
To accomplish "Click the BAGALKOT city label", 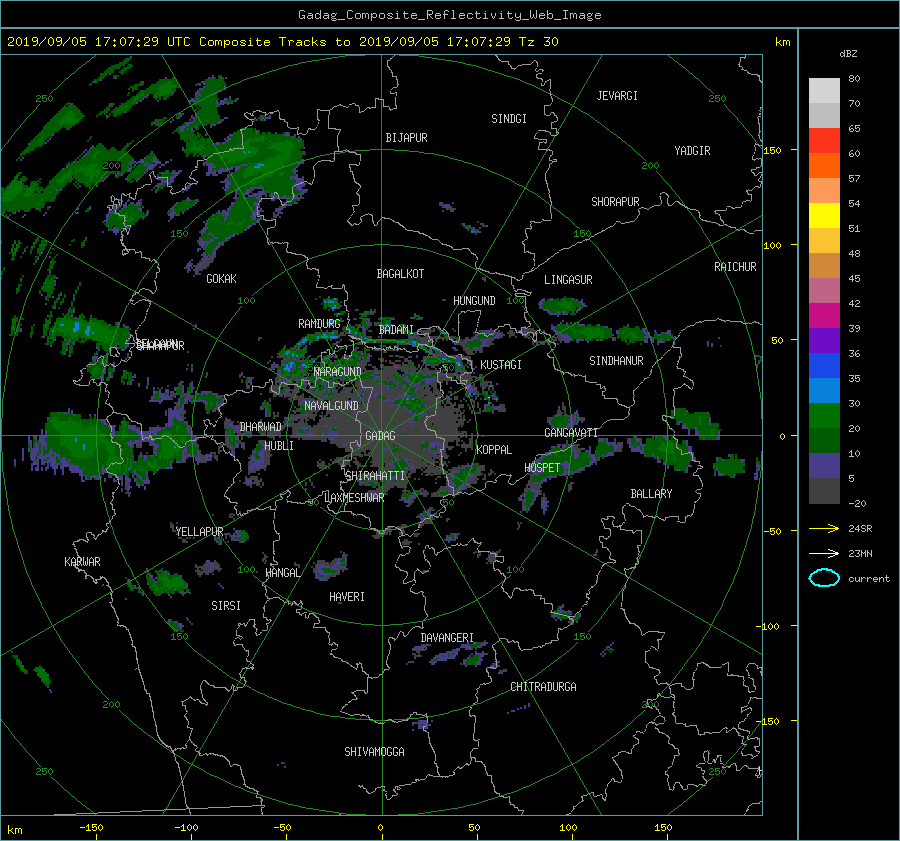I will coord(400,274).
